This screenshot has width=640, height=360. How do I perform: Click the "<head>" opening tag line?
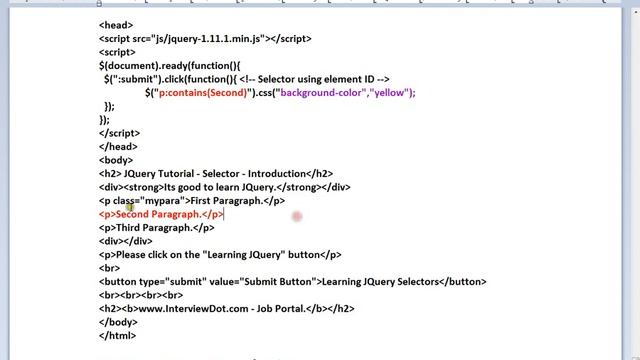(116, 25)
